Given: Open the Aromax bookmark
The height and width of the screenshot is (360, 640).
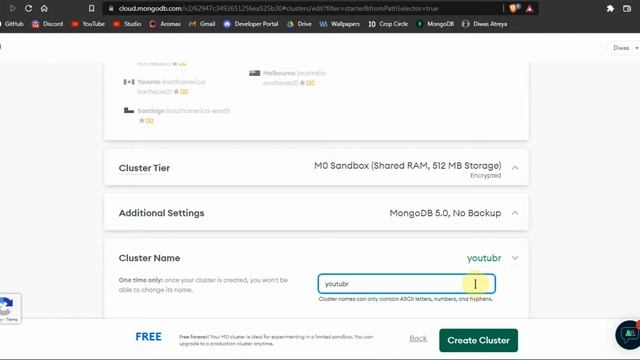Looking at the screenshot, I should coord(165,24).
